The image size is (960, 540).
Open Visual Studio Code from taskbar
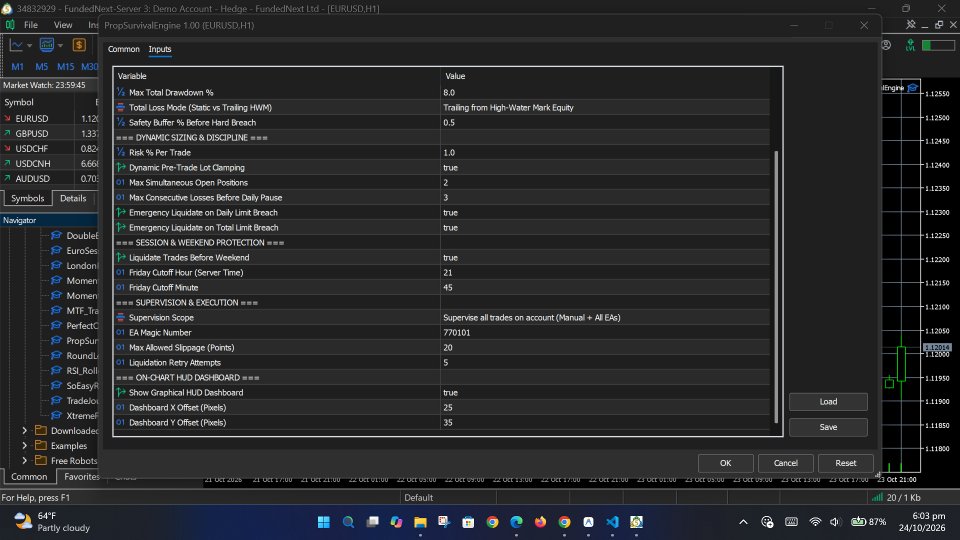point(612,522)
